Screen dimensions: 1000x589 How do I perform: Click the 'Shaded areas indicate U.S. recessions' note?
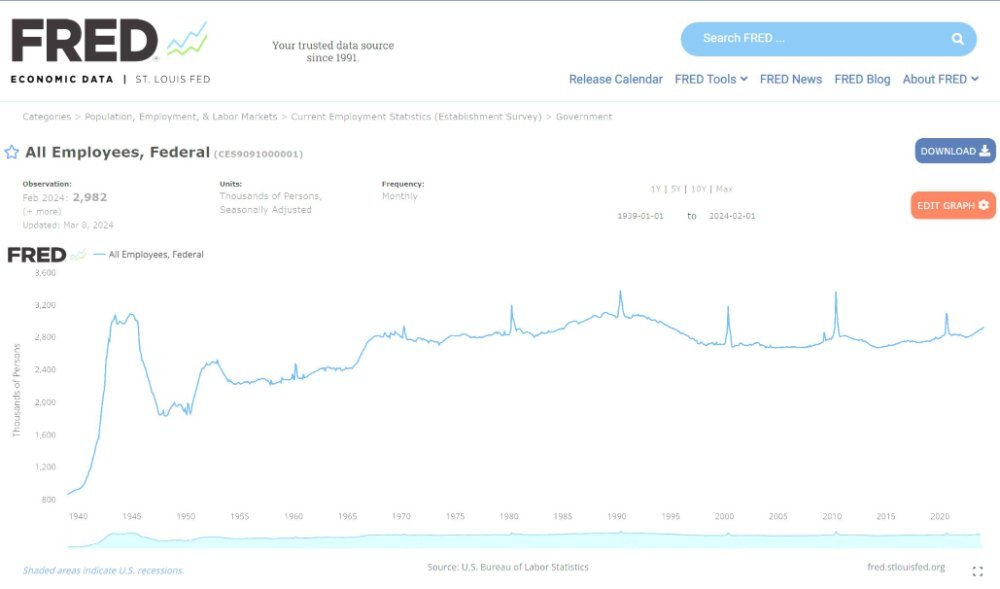coord(103,571)
